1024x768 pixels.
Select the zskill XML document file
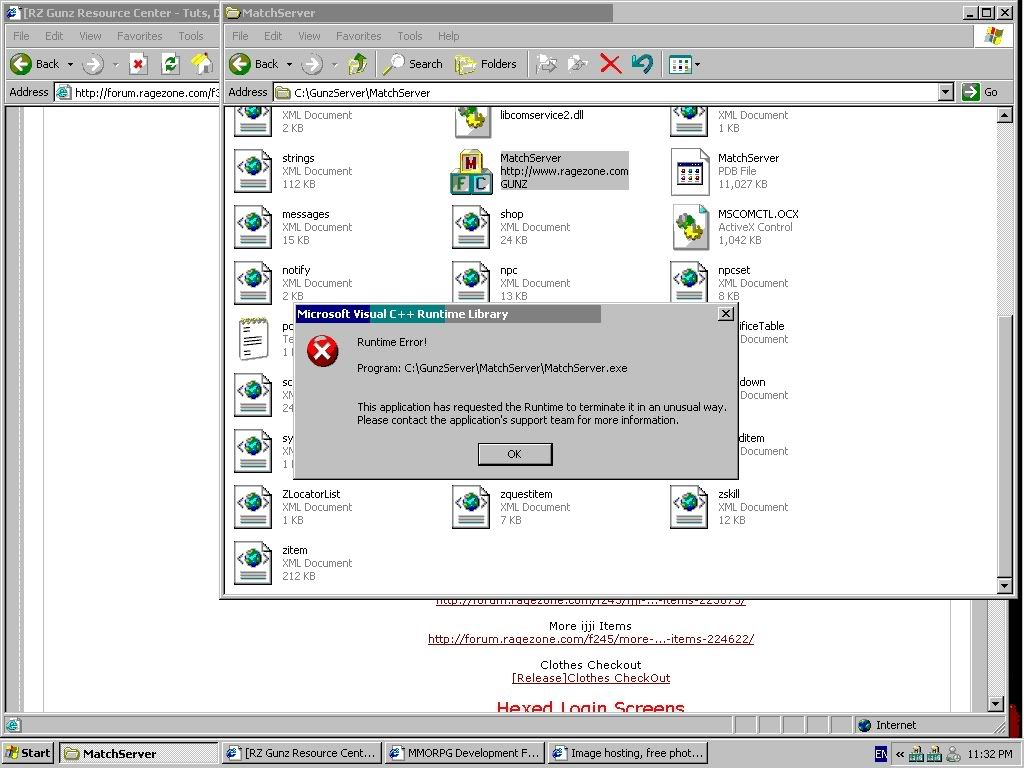click(x=690, y=507)
